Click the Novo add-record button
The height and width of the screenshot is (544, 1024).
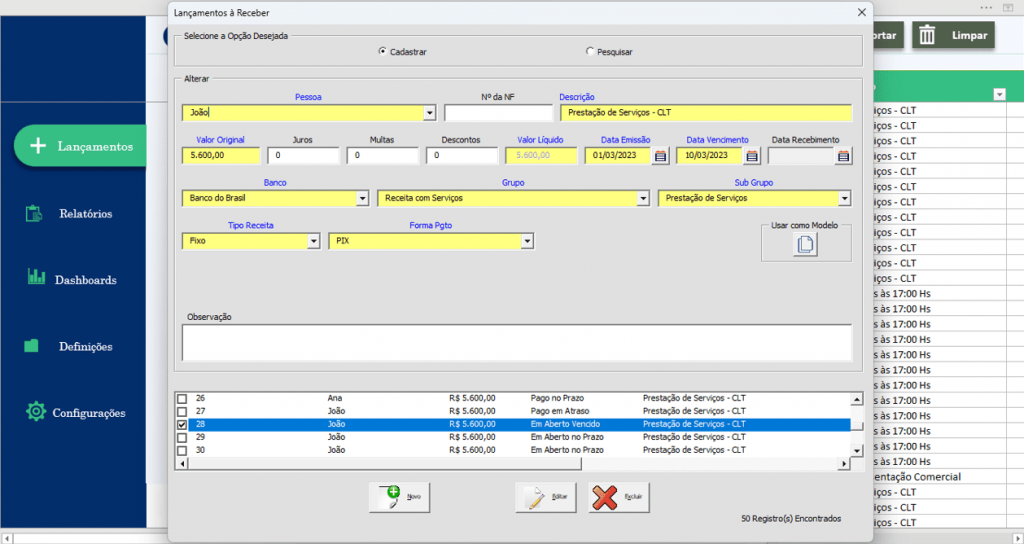[399, 497]
